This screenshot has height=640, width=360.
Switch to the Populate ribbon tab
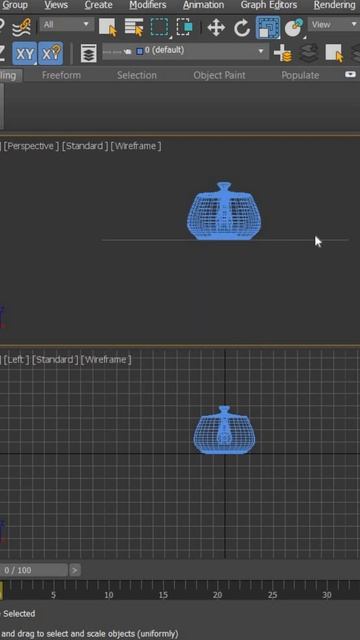click(300, 75)
